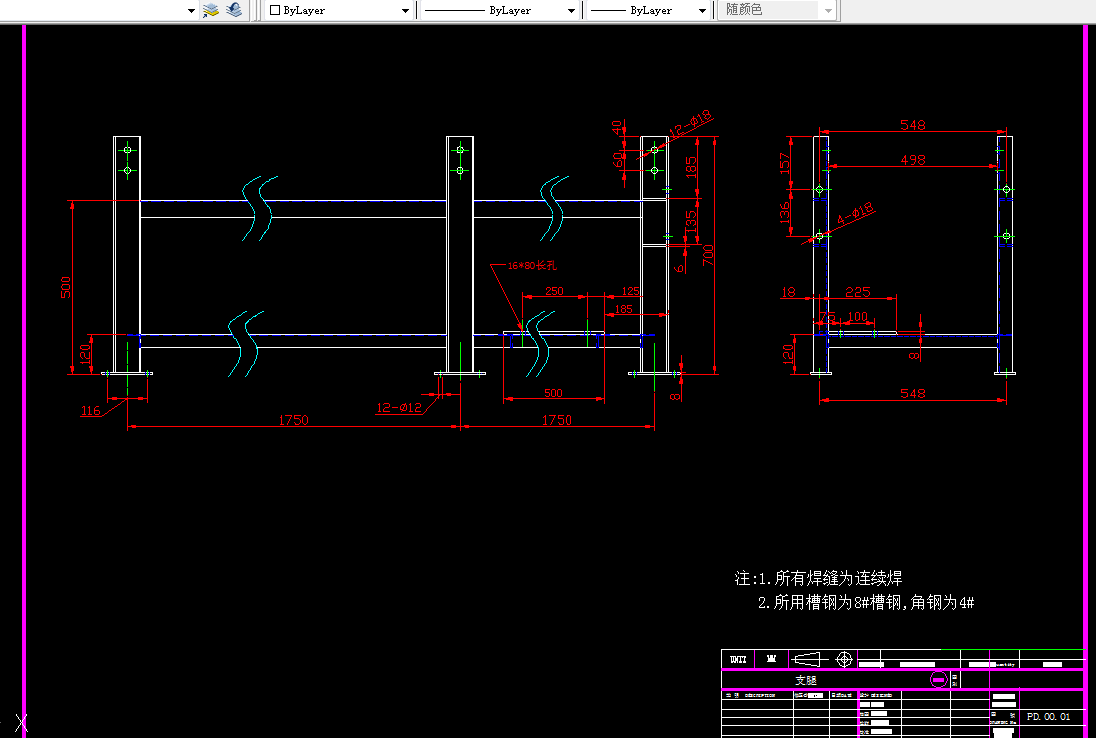This screenshot has height=738, width=1096.
Task: Click Make Object's Layer Current icon
Action: (x=210, y=10)
